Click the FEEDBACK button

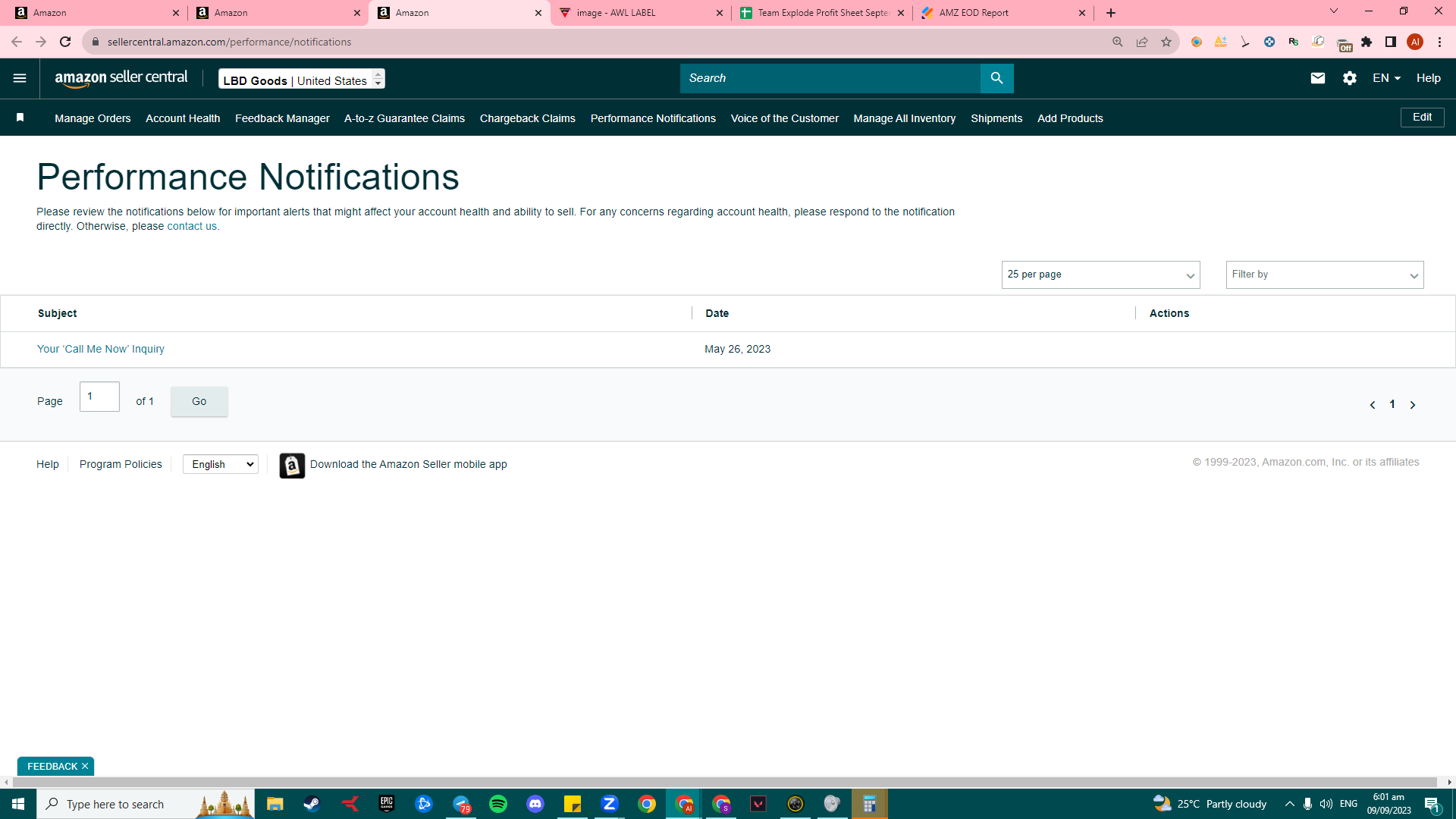(52, 766)
